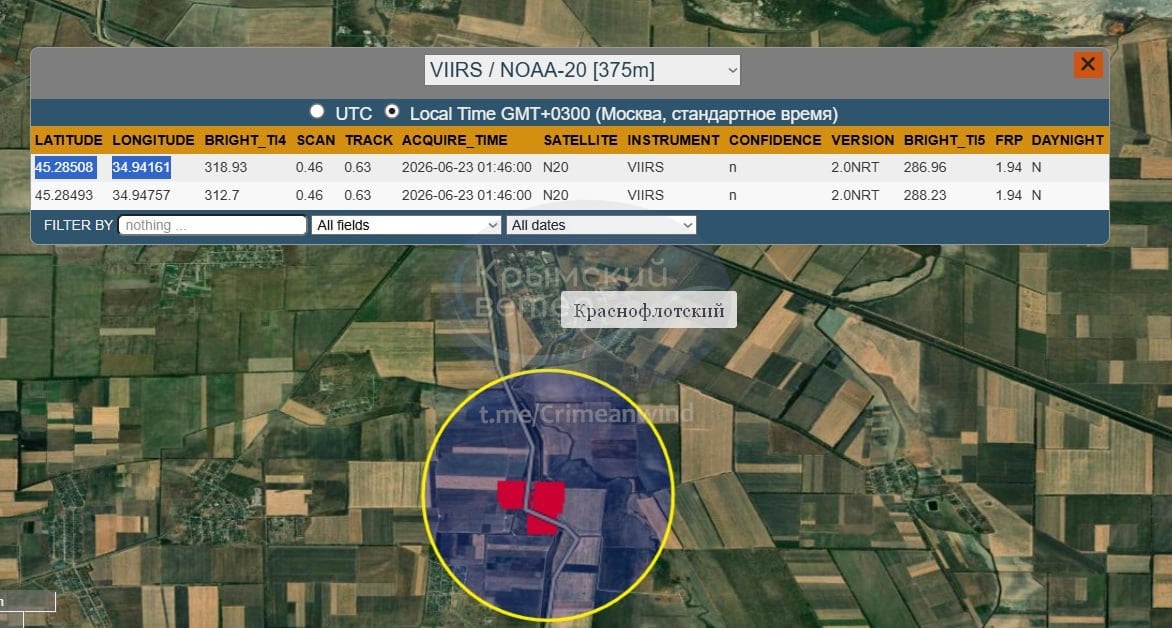Select Local Time GMT+0300 radio button
The image size is (1172, 628).
pyautogui.click(x=392, y=111)
